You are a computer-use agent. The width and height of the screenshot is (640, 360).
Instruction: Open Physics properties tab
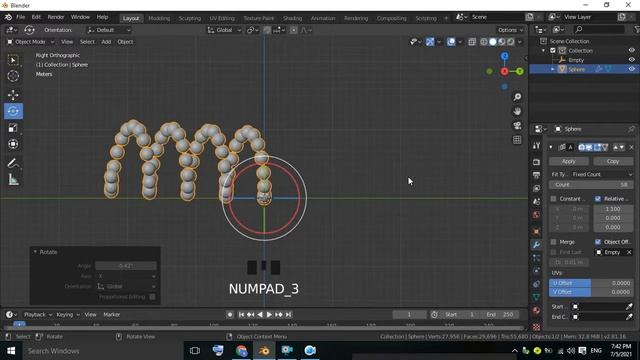(536, 271)
